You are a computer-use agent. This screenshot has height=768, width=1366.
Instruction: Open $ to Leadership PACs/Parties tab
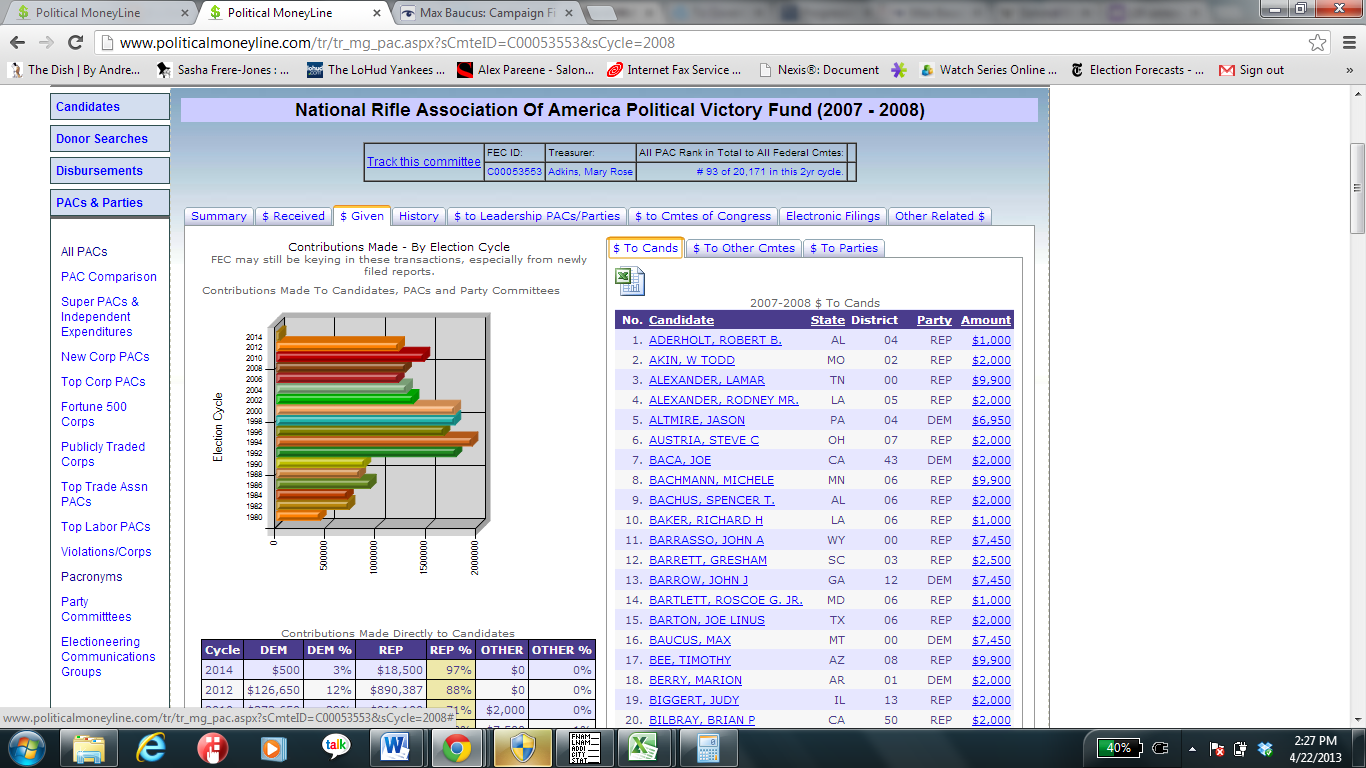point(537,216)
